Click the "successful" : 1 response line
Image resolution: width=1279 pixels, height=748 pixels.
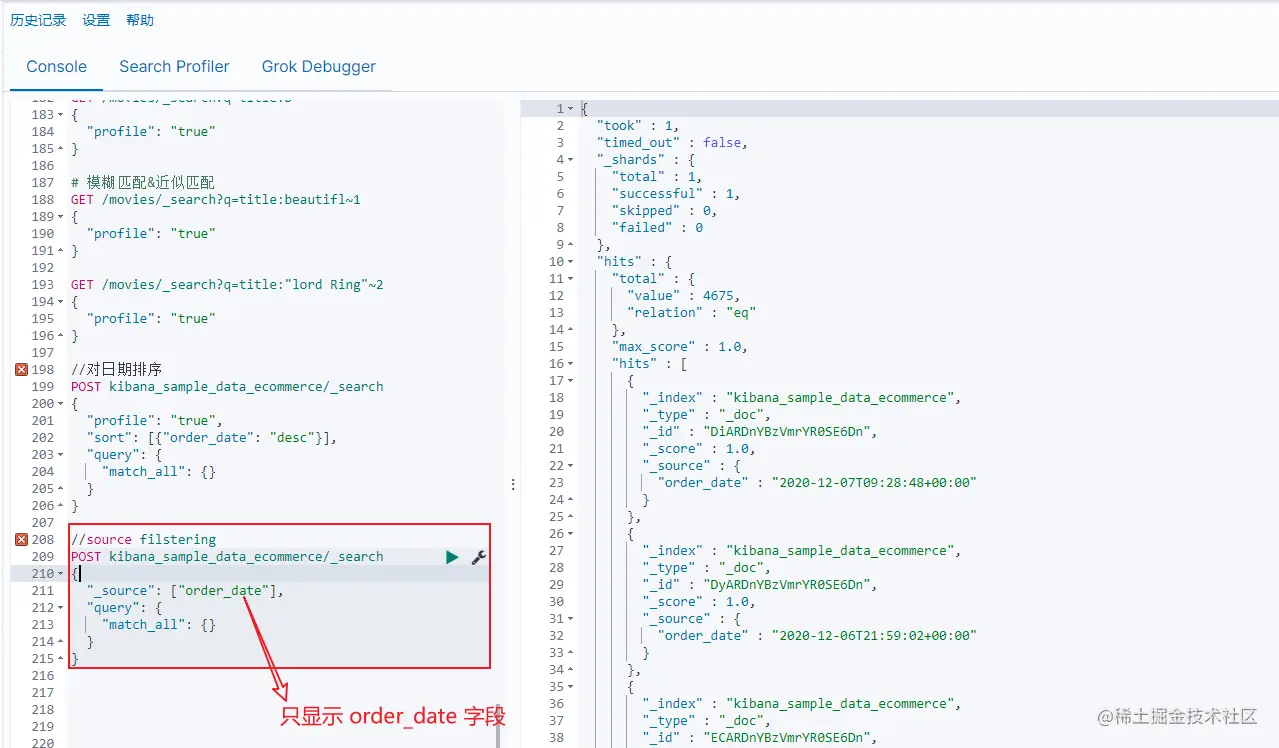pyautogui.click(x=676, y=193)
